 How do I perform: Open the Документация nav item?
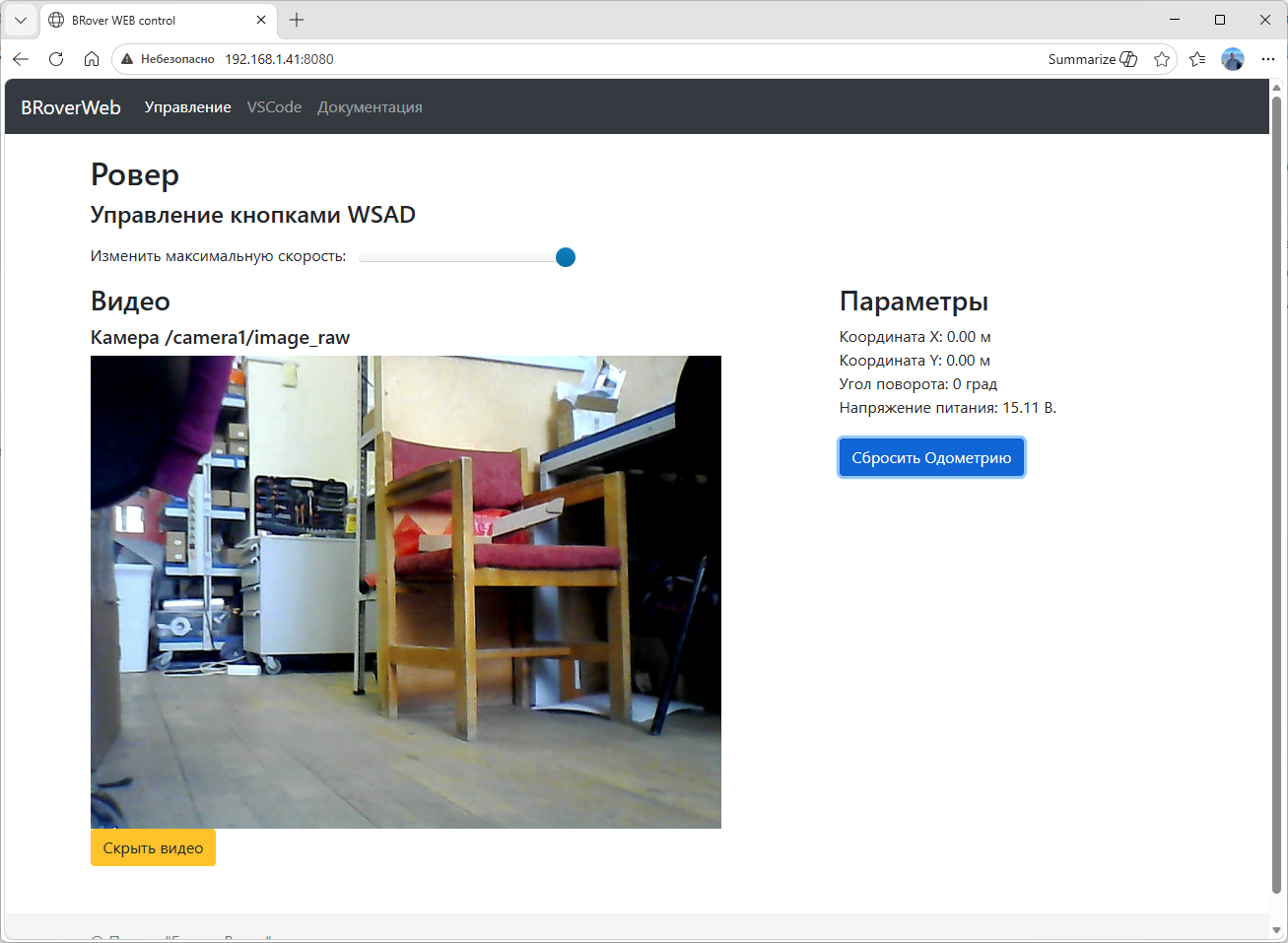[x=370, y=107]
